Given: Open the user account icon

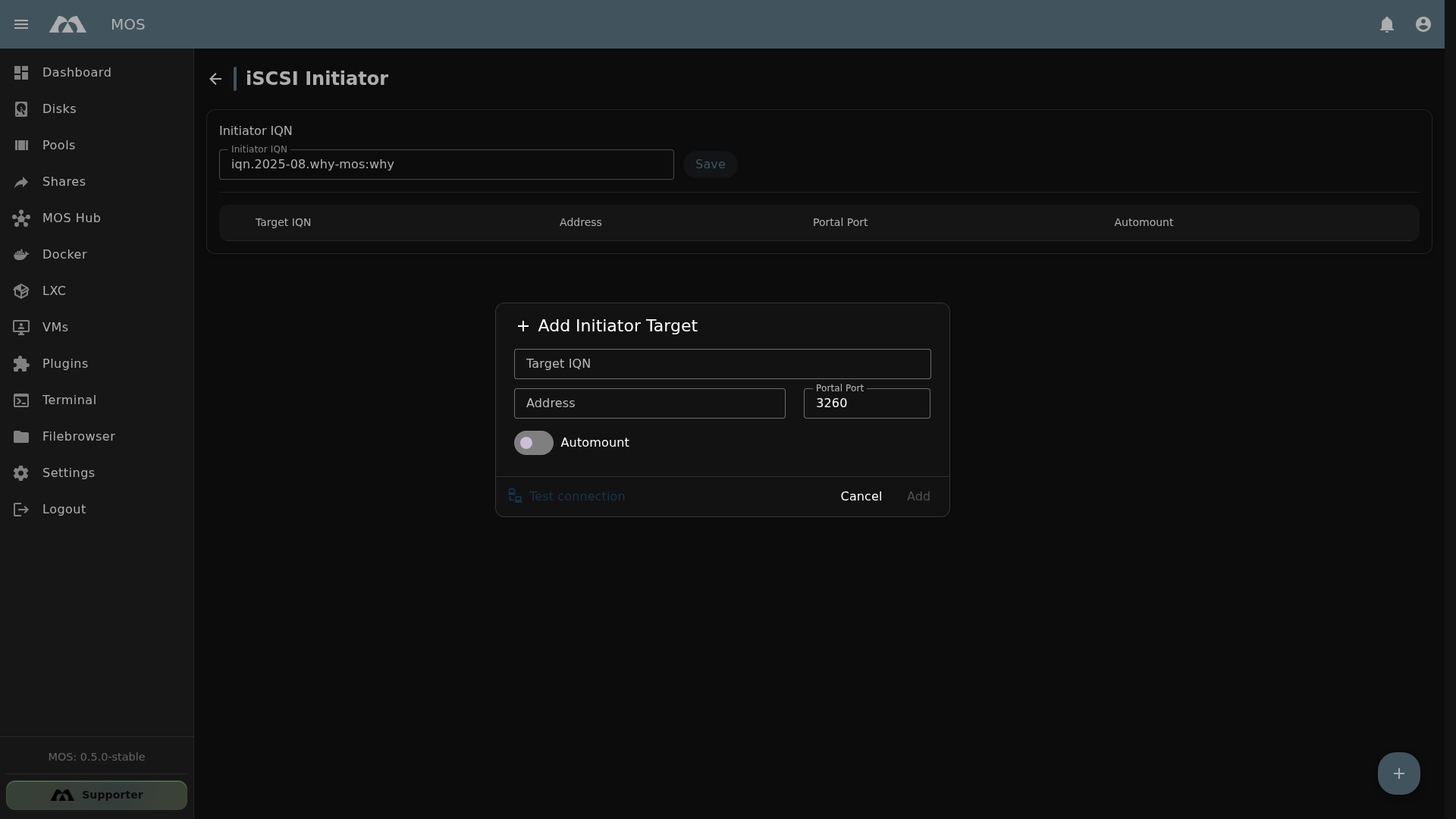Looking at the screenshot, I should click(1423, 24).
